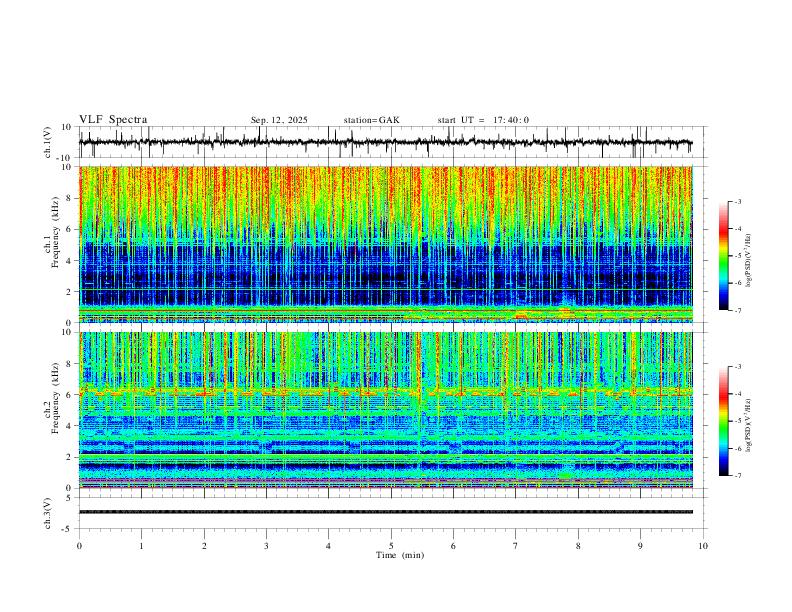This screenshot has height=612, width=792.
Task: Click the date 'Sep. 12, 2025'
Action: tap(279, 120)
